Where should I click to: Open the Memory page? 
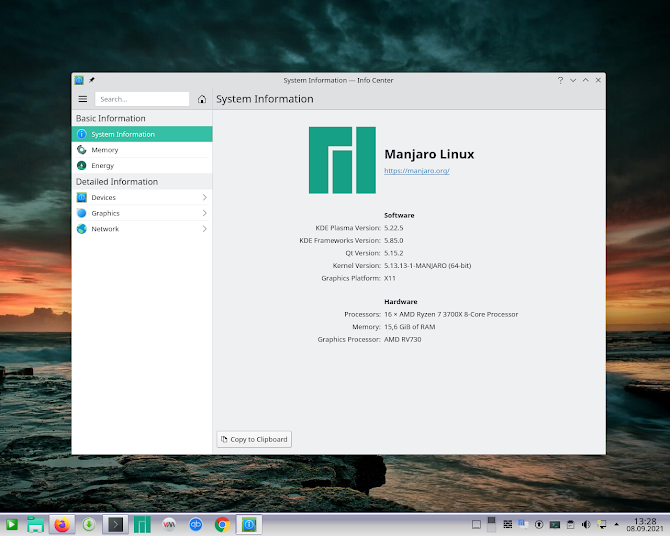pyautogui.click(x=142, y=150)
